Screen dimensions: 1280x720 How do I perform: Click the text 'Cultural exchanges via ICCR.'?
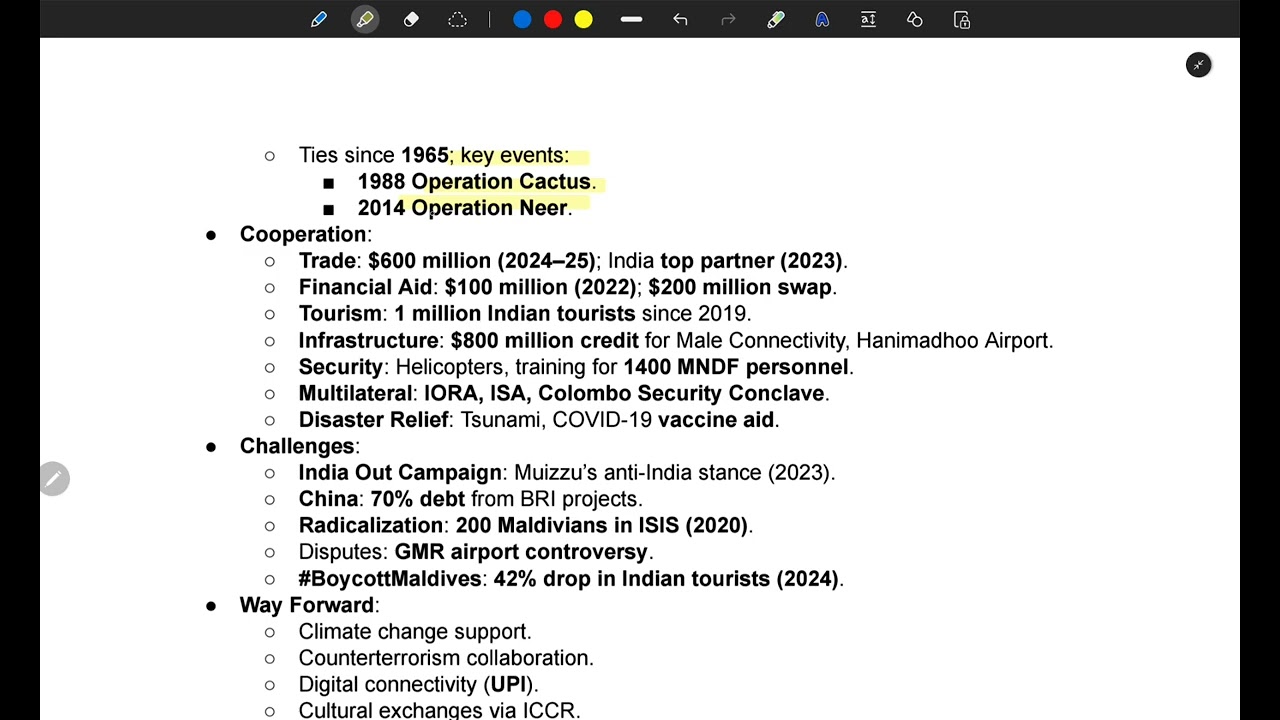439,710
